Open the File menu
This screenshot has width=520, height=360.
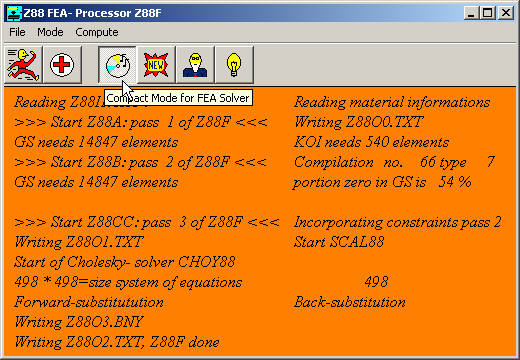[x=17, y=32]
